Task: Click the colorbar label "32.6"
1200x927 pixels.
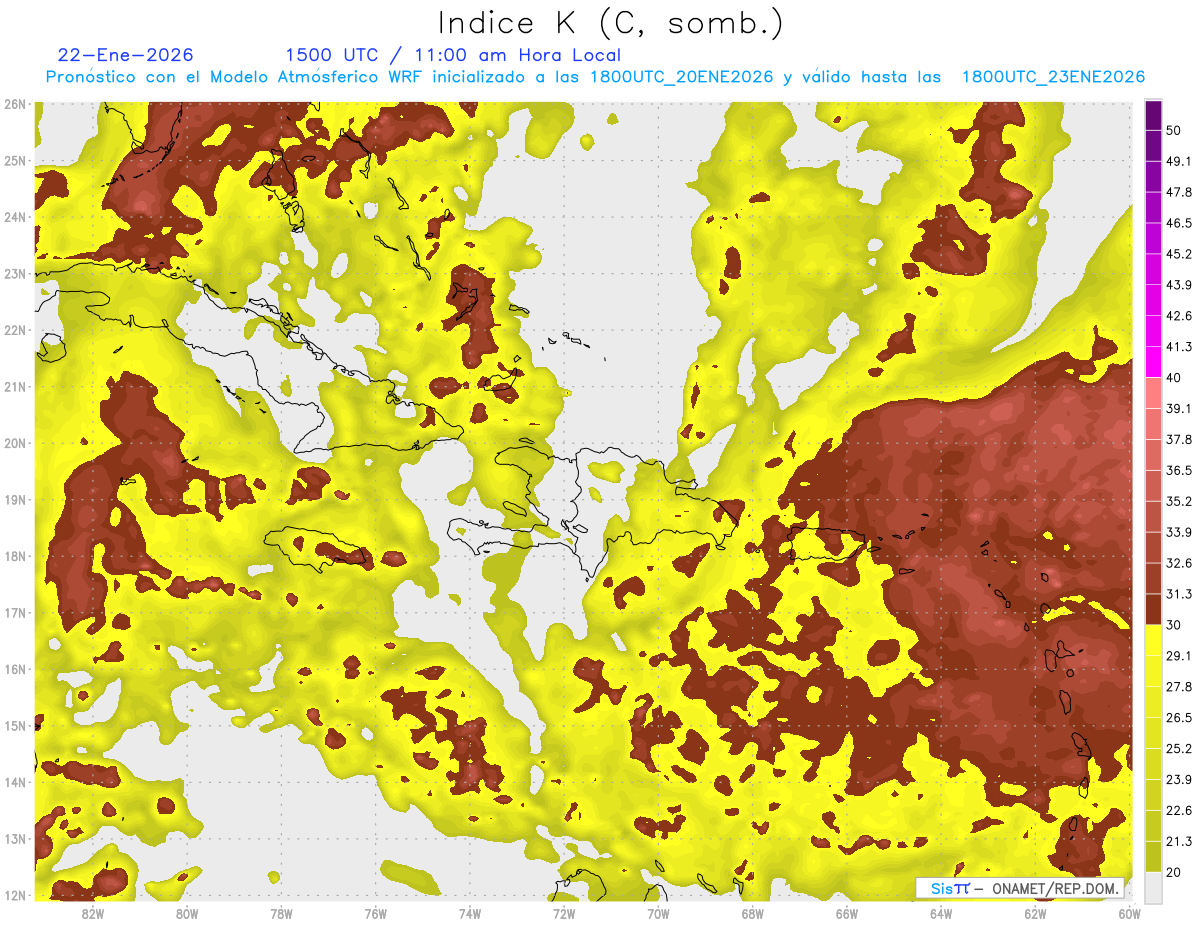Action: 1178,563
